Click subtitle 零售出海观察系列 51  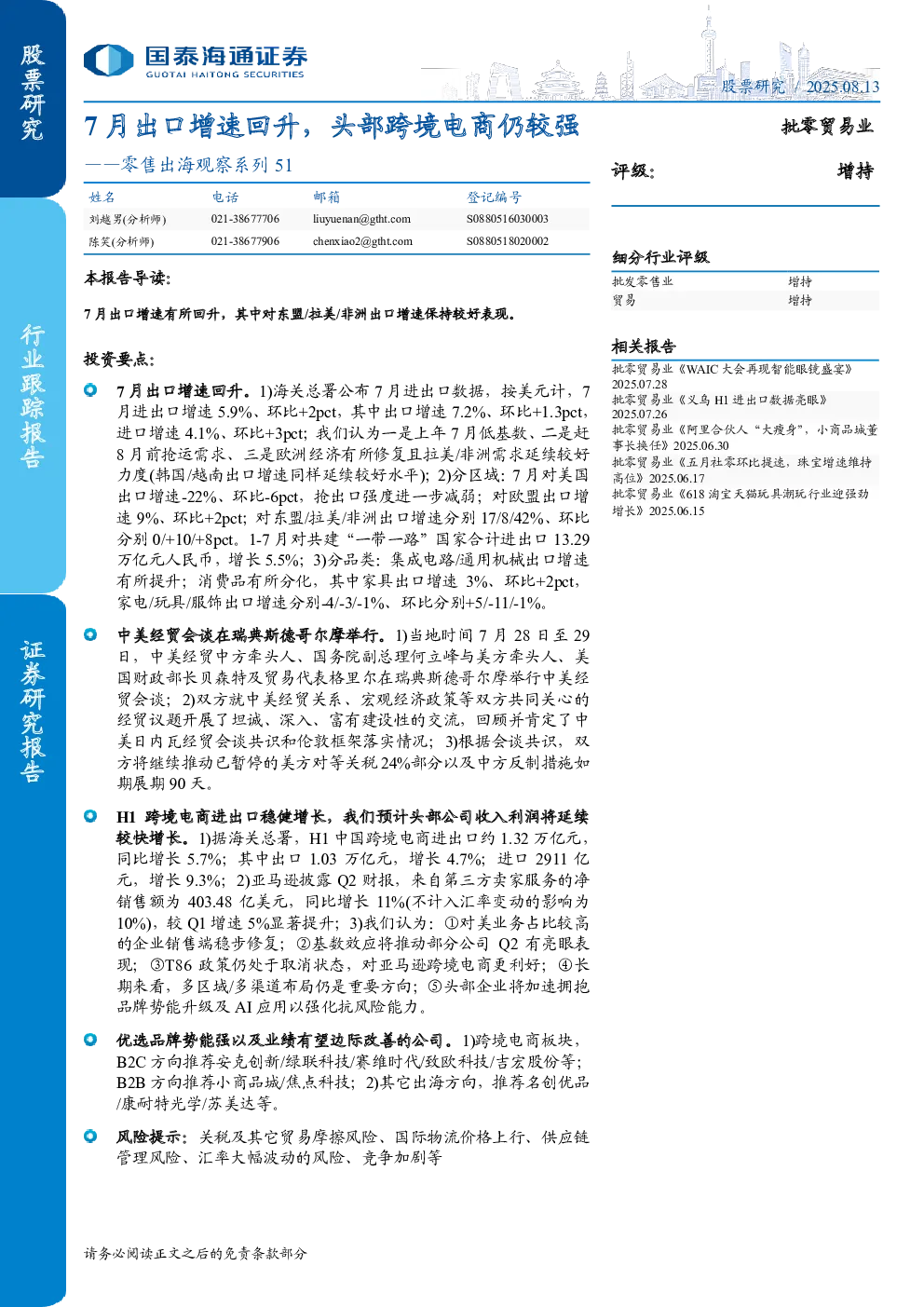coord(188,165)
